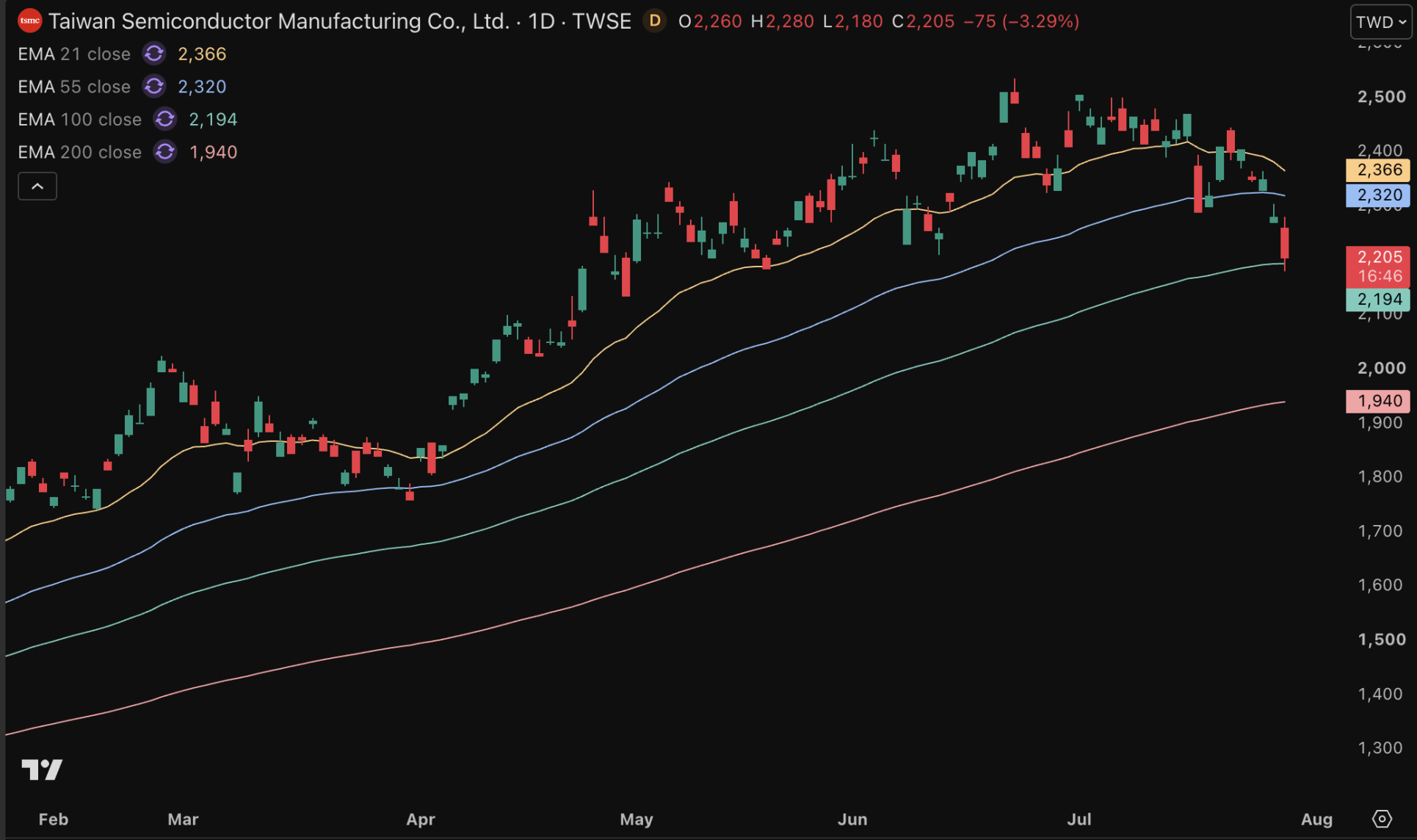Click the 1,300 price scale tick
This screenshot has height=840, width=1417.
(x=1381, y=748)
